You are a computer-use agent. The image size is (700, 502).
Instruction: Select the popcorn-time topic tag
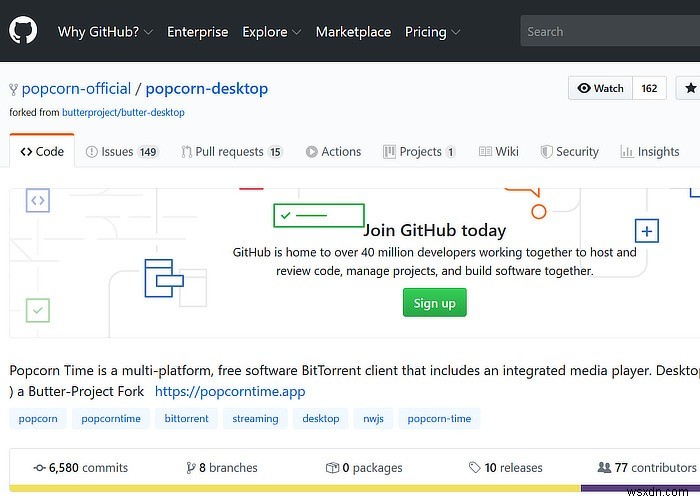(x=439, y=418)
